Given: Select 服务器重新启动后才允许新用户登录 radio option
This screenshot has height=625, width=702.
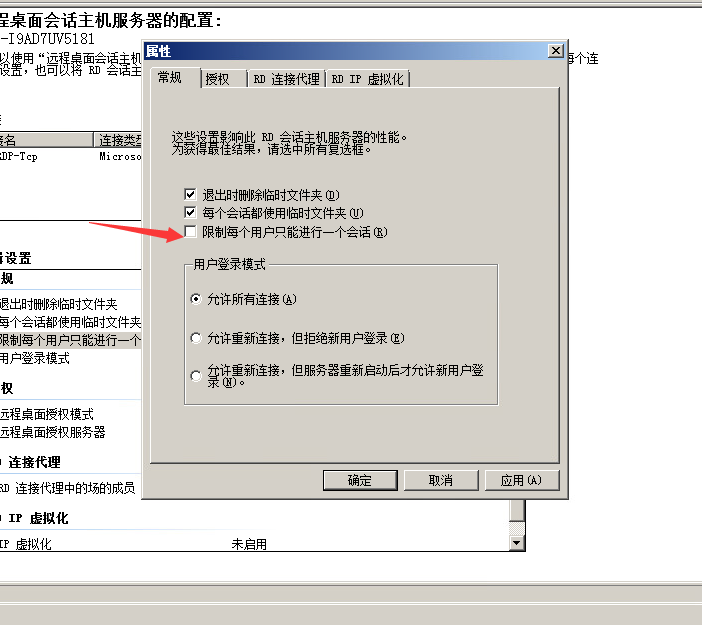Looking at the screenshot, I should [196, 376].
